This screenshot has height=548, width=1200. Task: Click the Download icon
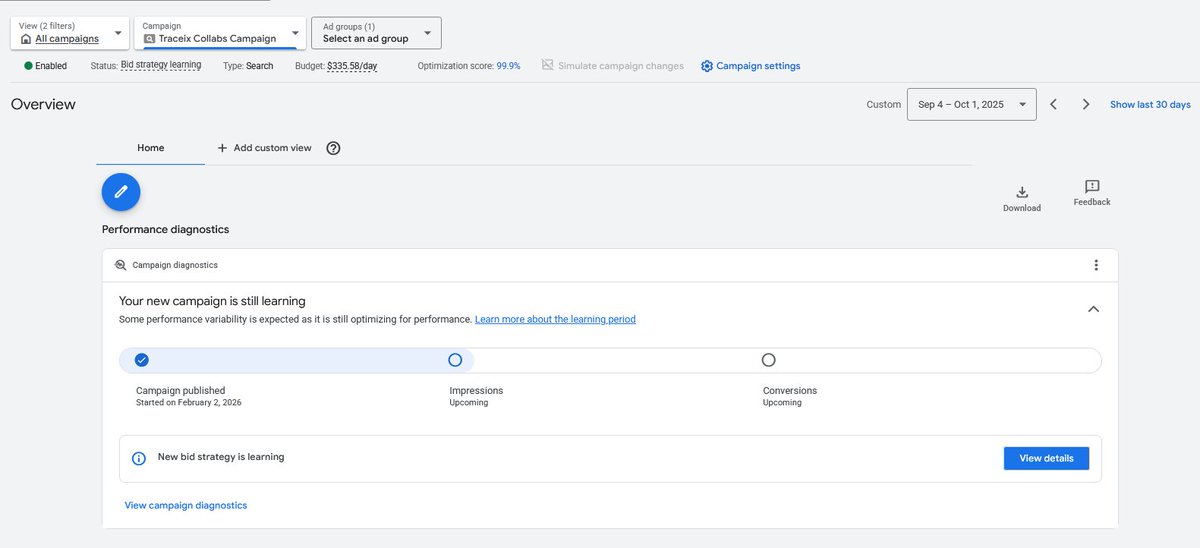[1022, 192]
